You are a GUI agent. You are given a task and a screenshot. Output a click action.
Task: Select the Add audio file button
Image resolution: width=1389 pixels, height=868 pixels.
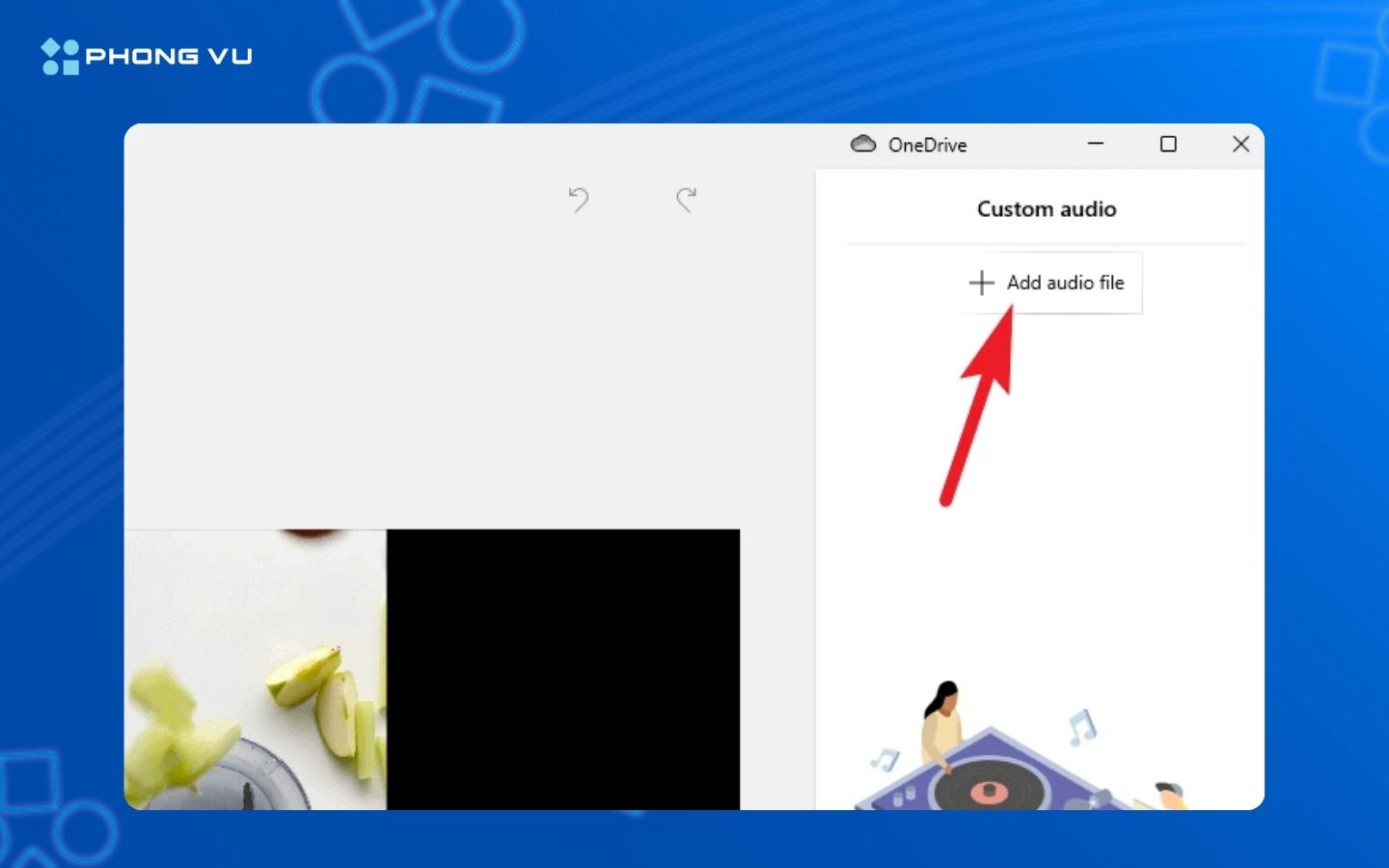coord(1049,283)
